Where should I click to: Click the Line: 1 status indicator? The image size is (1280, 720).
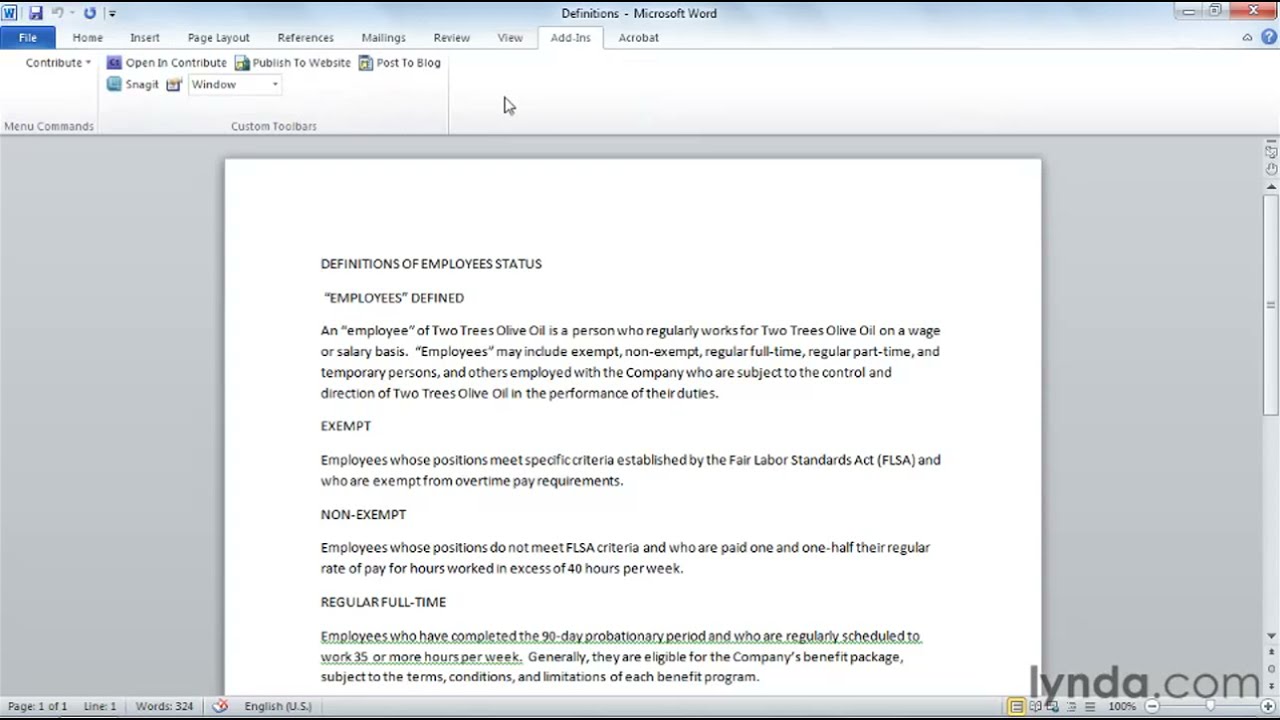[x=100, y=706]
